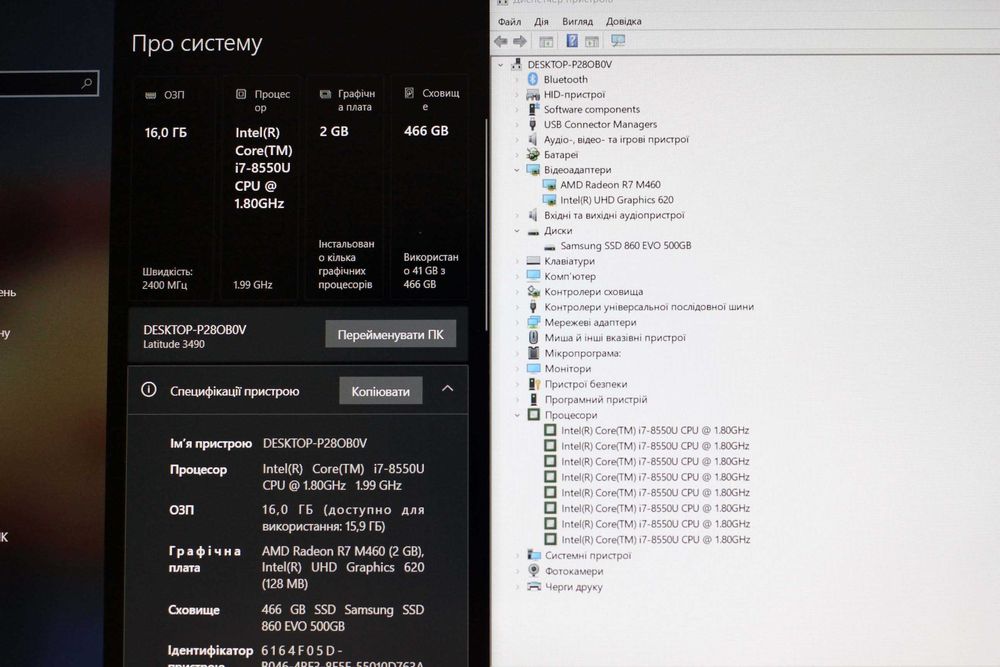1000x667 pixels.
Task: Click '466 GB SSD Samsung SSD 860 EVO 500GB' text
Action: tap(342, 618)
